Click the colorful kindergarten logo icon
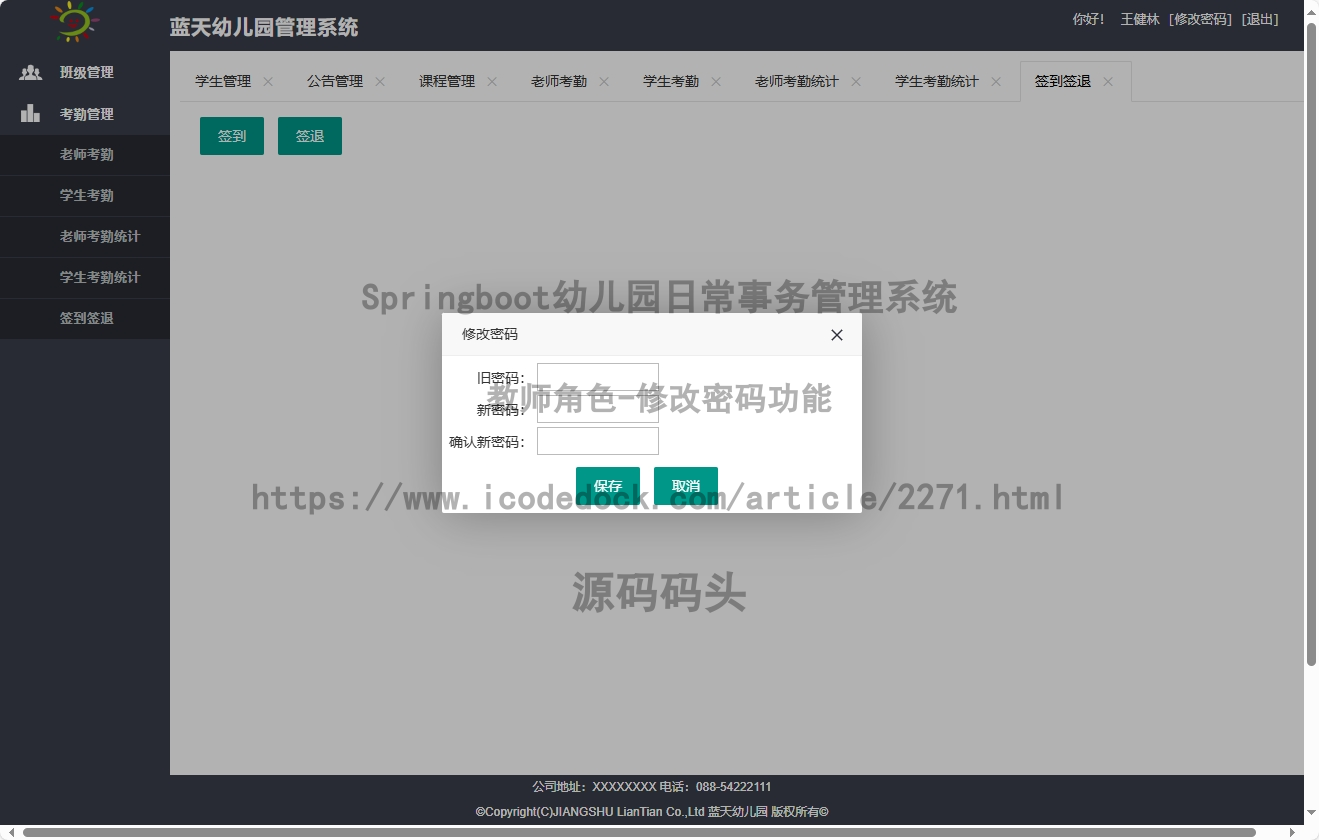1319x840 pixels. click(x=74, y=21)
